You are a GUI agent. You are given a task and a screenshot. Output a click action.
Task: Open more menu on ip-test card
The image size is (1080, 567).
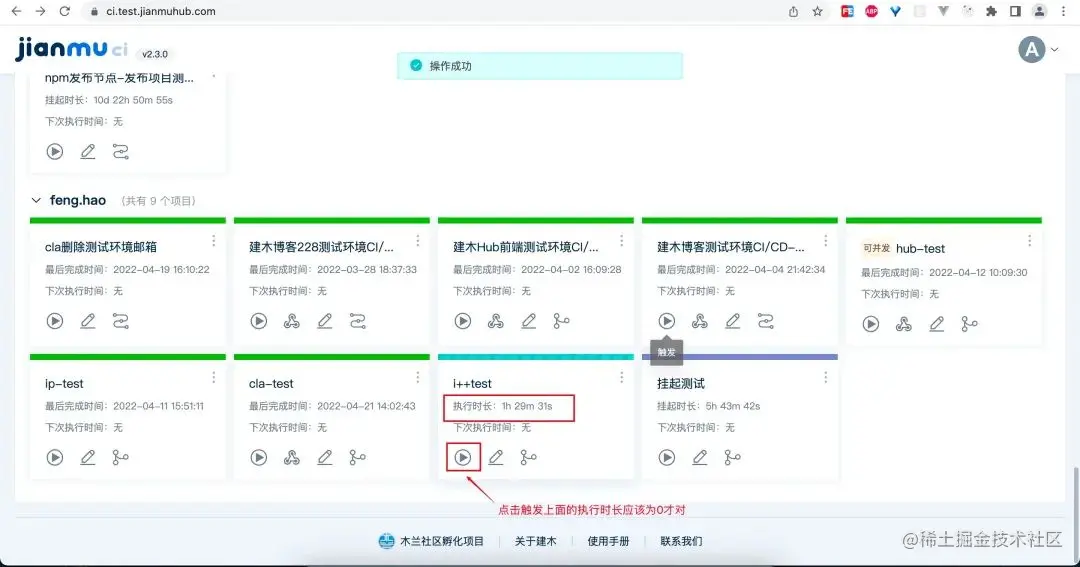(x=214, y=377)
